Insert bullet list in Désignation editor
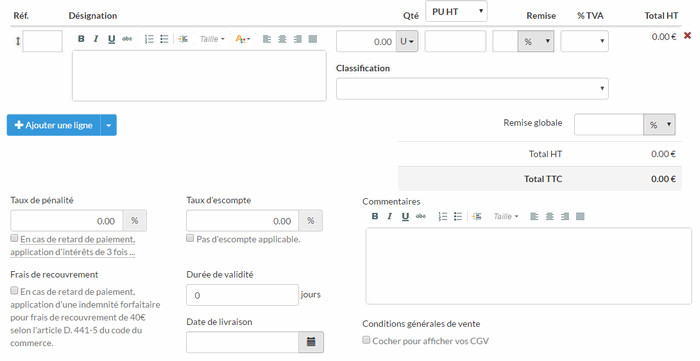Viewport: 700px width, 361px height. (164, 39)
